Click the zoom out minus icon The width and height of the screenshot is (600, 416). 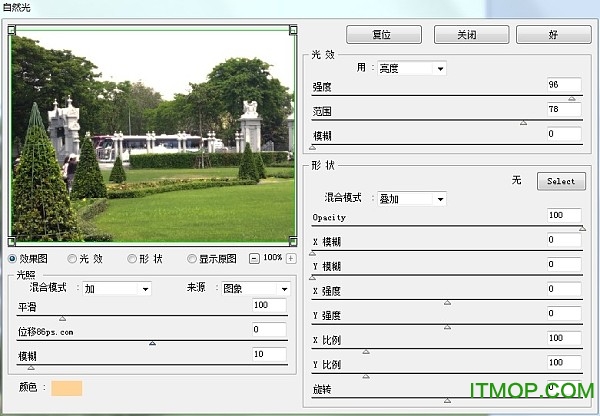tap(254, 258)
